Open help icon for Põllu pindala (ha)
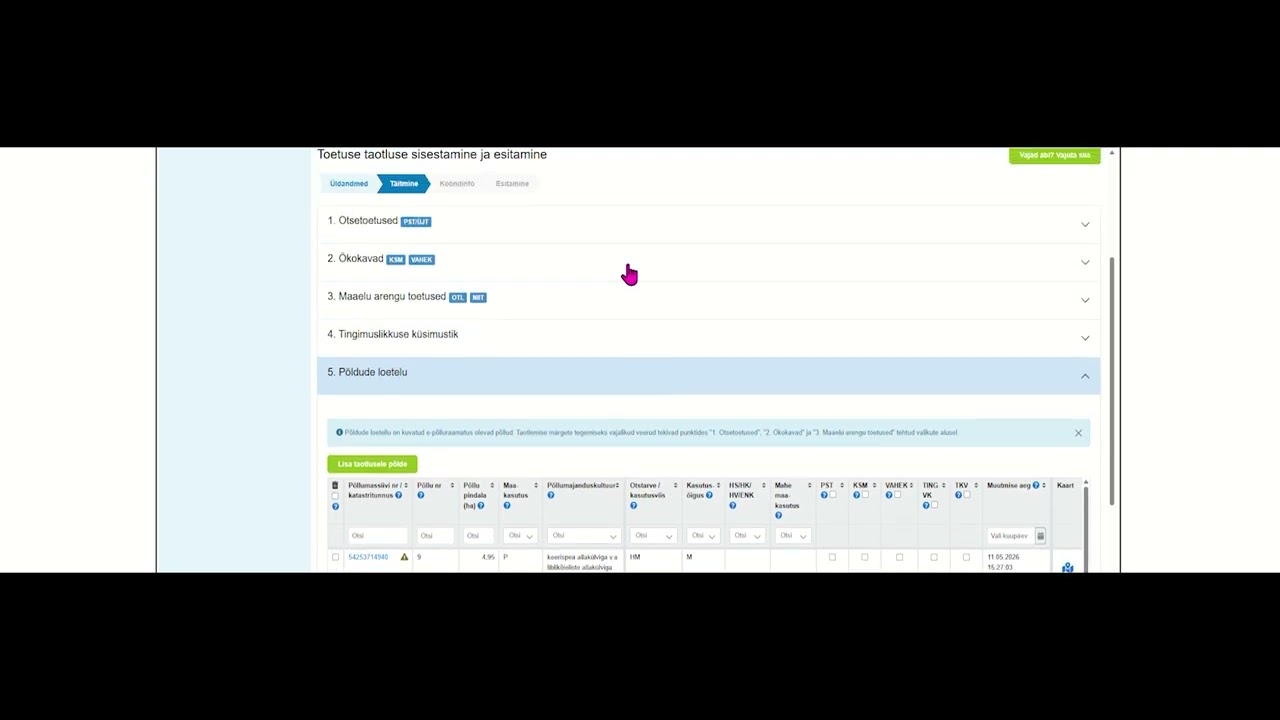This screenshot has height=720, width=1280. coord(481,505)
